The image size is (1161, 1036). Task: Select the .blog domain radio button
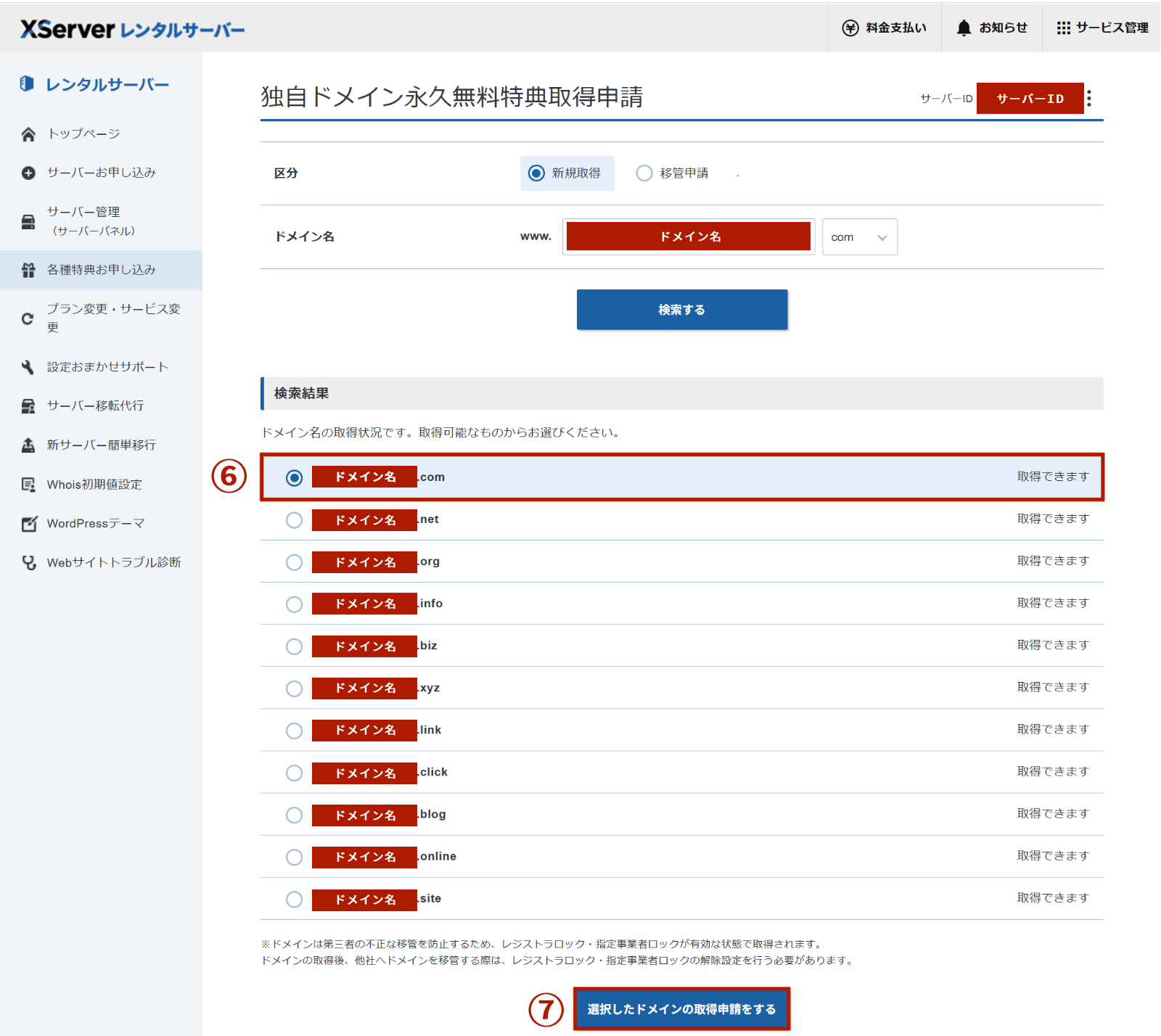coord(294,815)
